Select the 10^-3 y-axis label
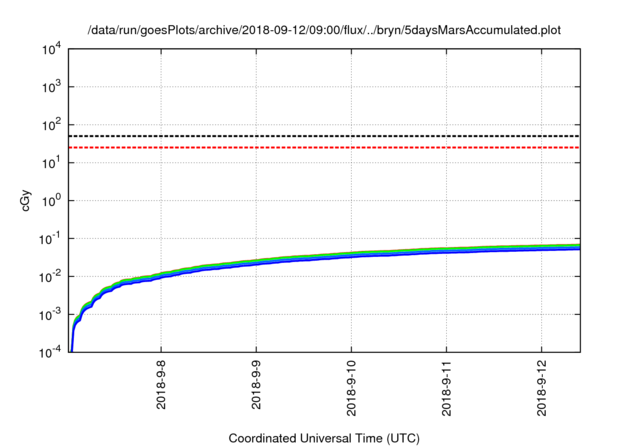The image size is (640, 448). click(x=50, y=315)
